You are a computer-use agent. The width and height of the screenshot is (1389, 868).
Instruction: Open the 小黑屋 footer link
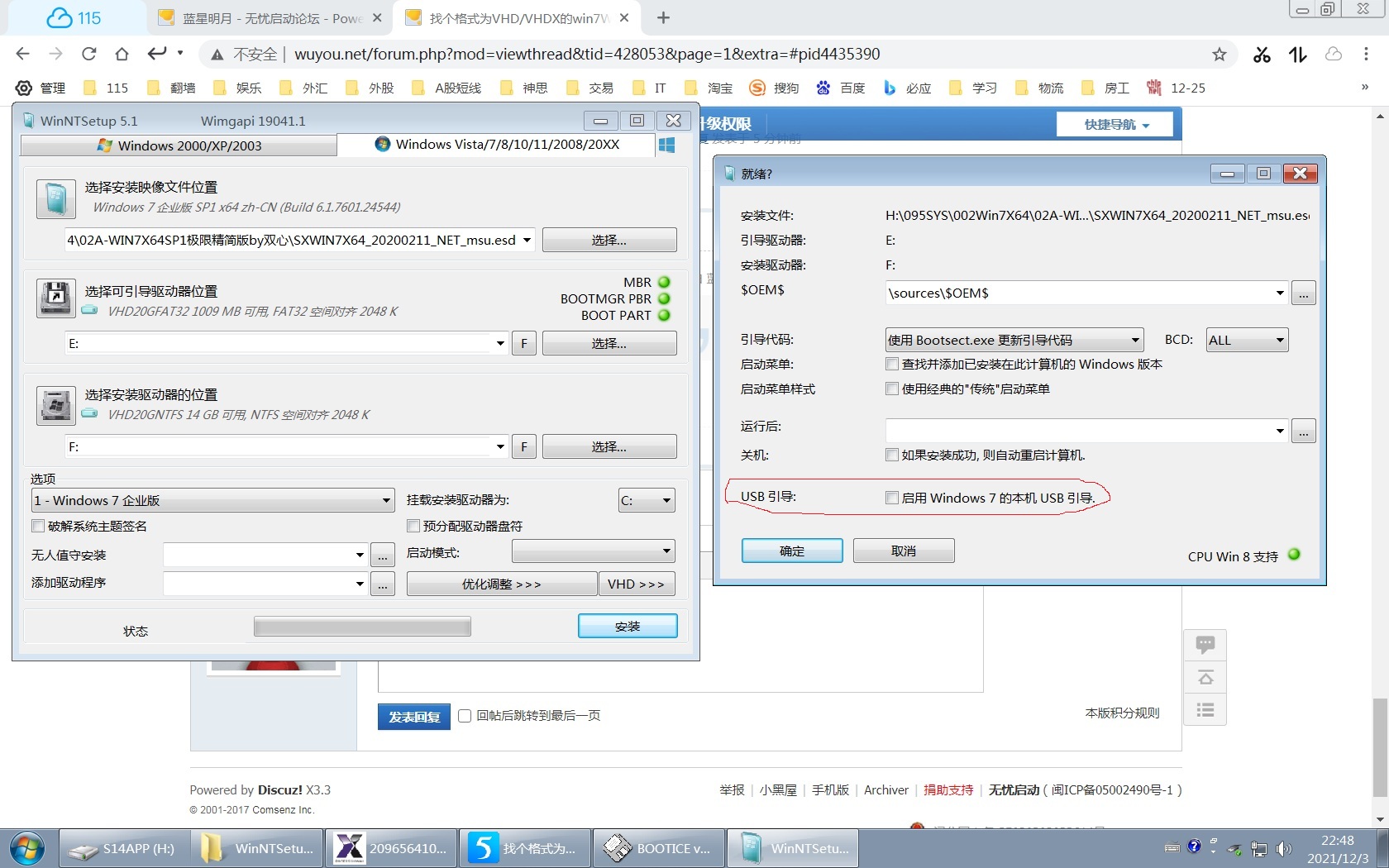[x=778, y=790]
